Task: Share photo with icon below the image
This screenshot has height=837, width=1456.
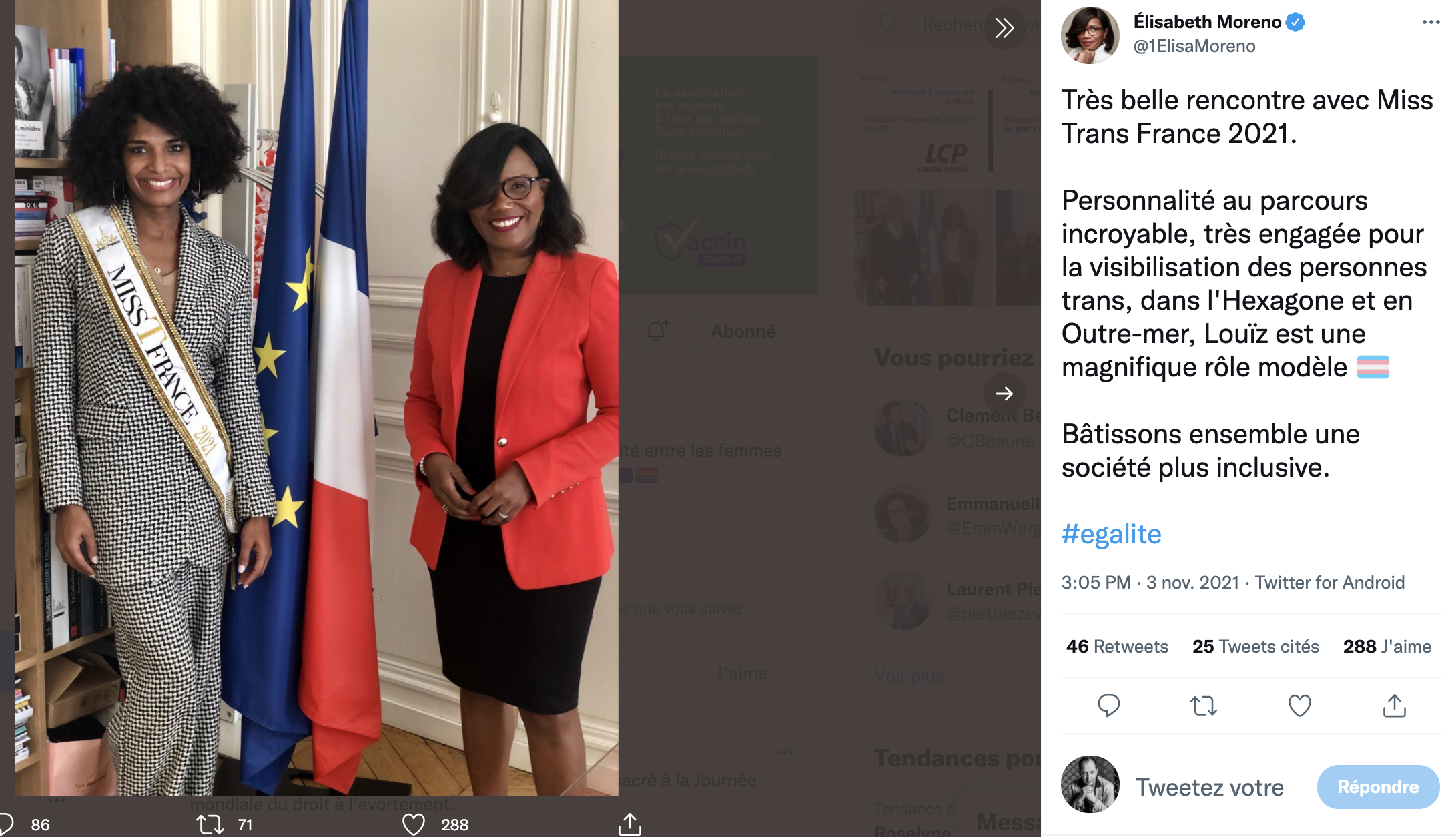Action: (x=629, y=824)
